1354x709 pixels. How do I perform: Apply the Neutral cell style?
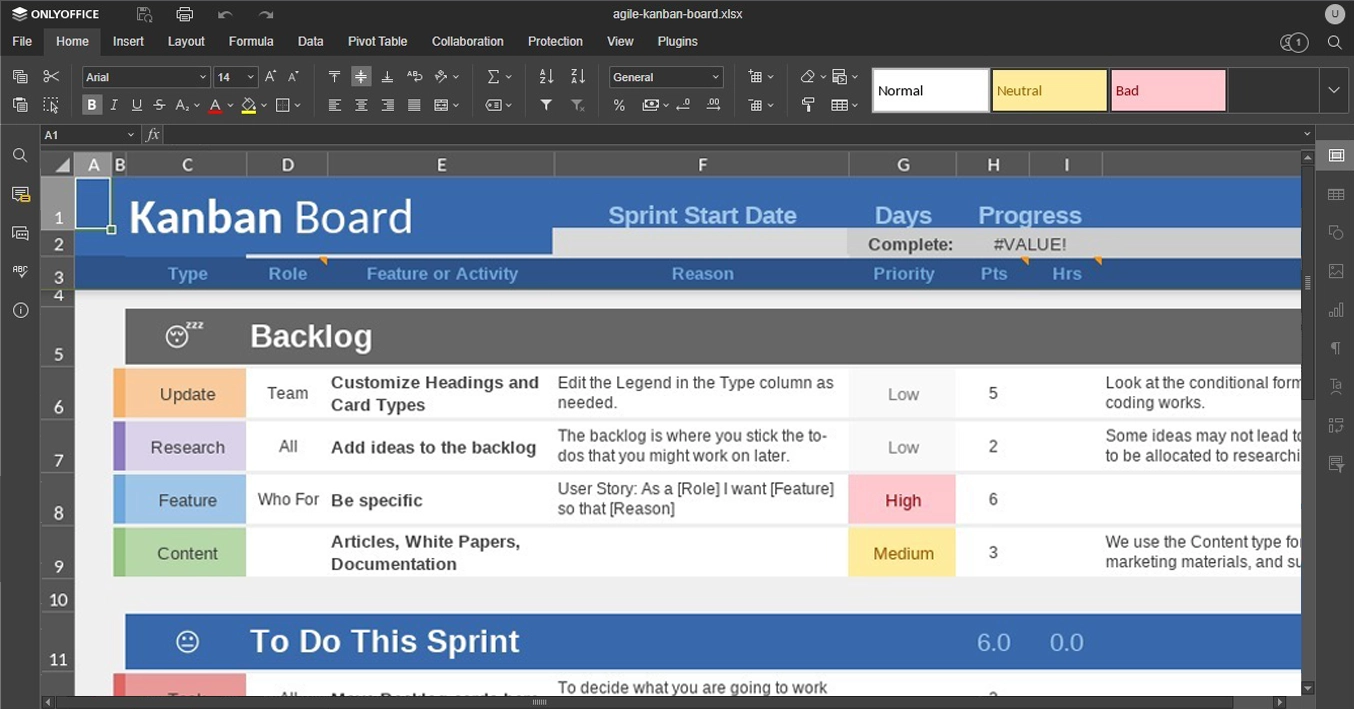coord(1048,90)
